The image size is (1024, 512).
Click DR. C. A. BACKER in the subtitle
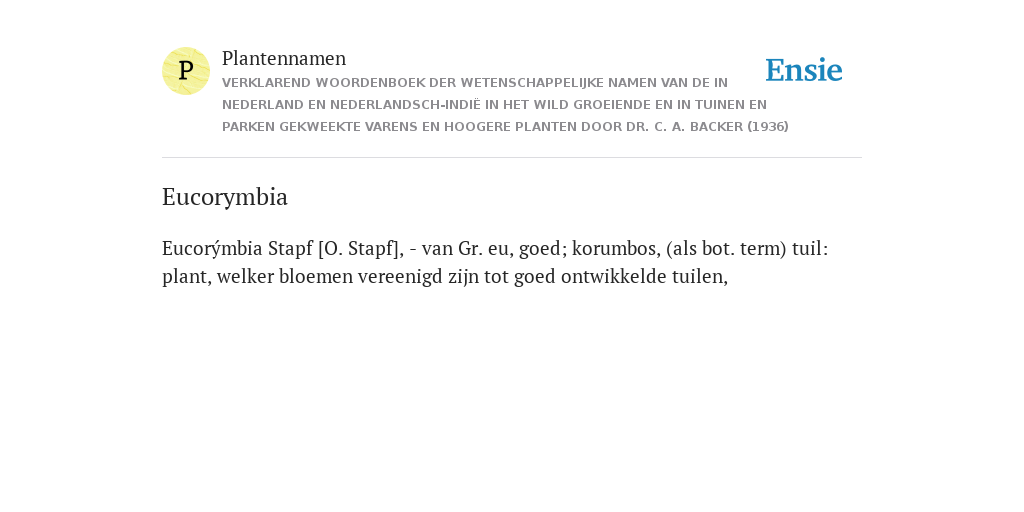(x=684, y=127)
